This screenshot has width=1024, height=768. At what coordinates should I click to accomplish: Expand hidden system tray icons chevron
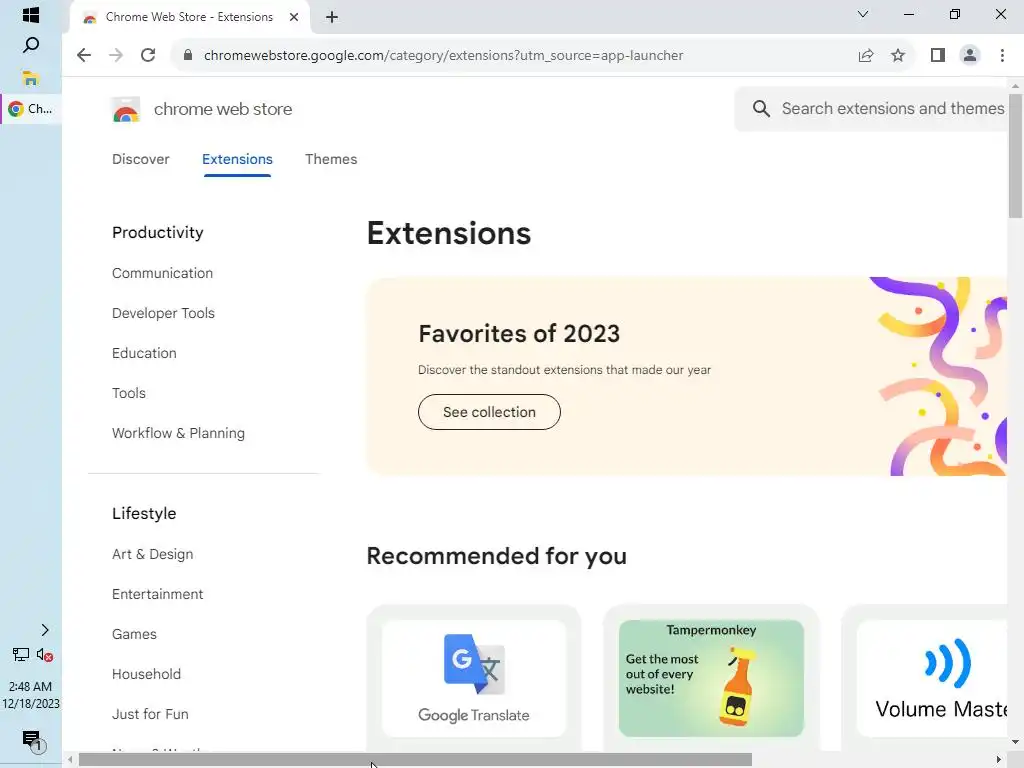[x=45, y=630]
